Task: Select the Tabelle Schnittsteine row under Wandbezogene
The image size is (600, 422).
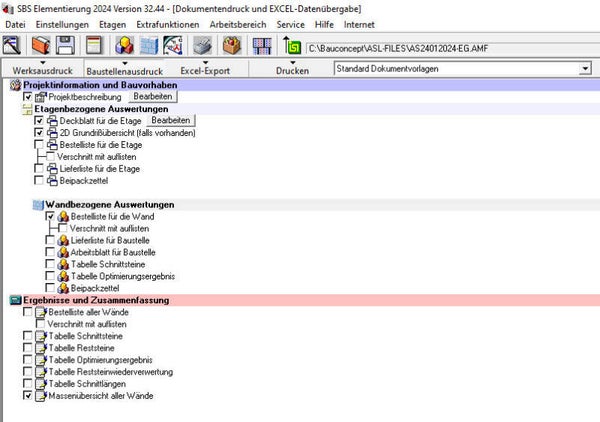Action: 108,264
